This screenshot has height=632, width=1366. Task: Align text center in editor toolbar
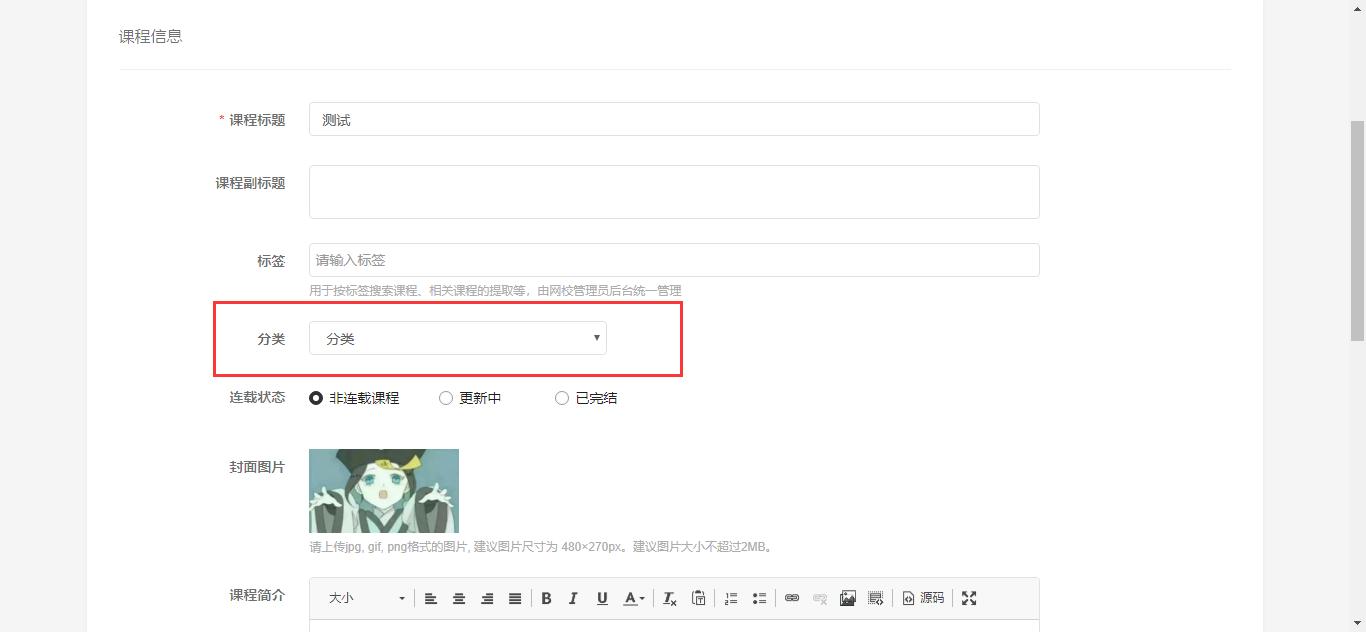pyautogui.click(x=459, y=598)
